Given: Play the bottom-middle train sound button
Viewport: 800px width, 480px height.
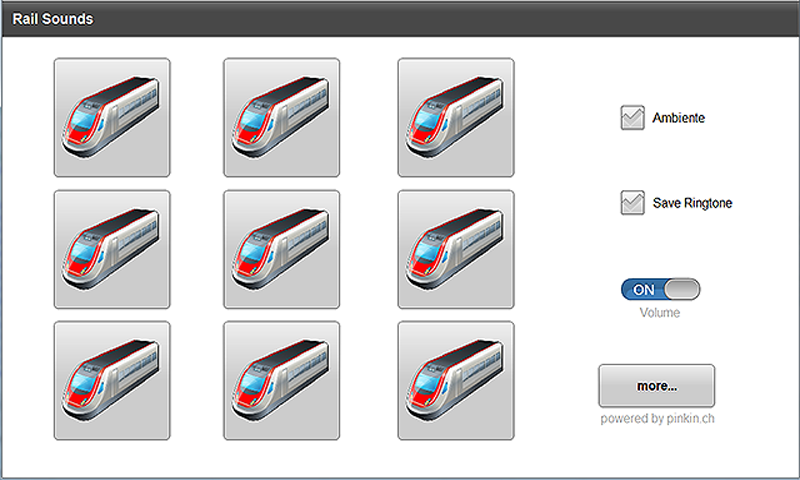Looking at the screenshot, I should (282, 381).
